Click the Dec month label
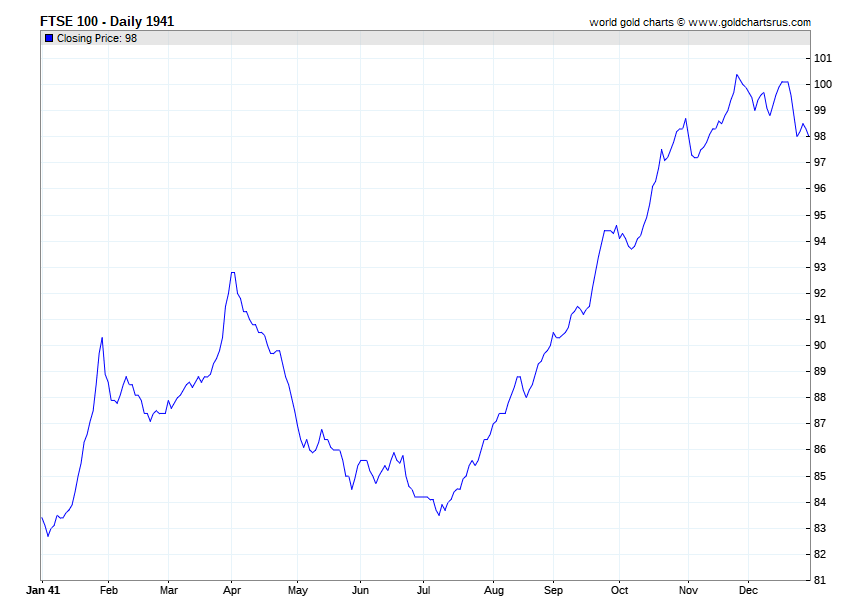 pyautogui.click(x=748, y=590)
